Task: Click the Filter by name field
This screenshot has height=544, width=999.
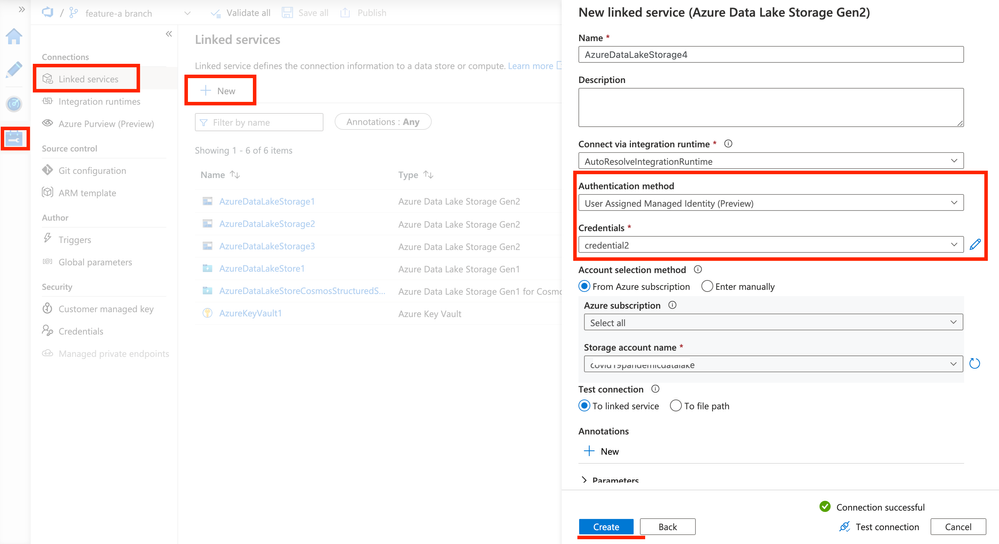Action: [x=259, y=122]
